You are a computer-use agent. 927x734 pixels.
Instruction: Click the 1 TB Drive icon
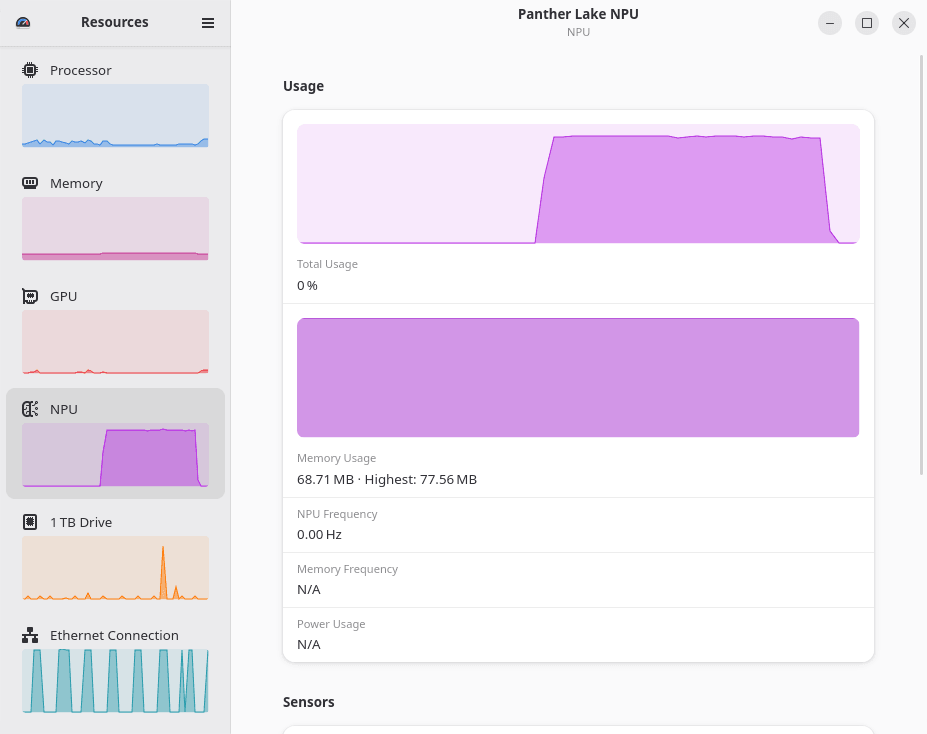(x=30, y=522)
